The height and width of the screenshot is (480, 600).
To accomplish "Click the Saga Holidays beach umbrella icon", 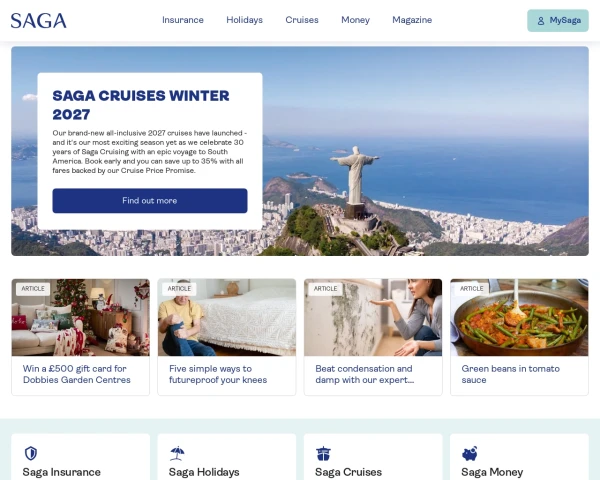I will (x=177, y=454).
